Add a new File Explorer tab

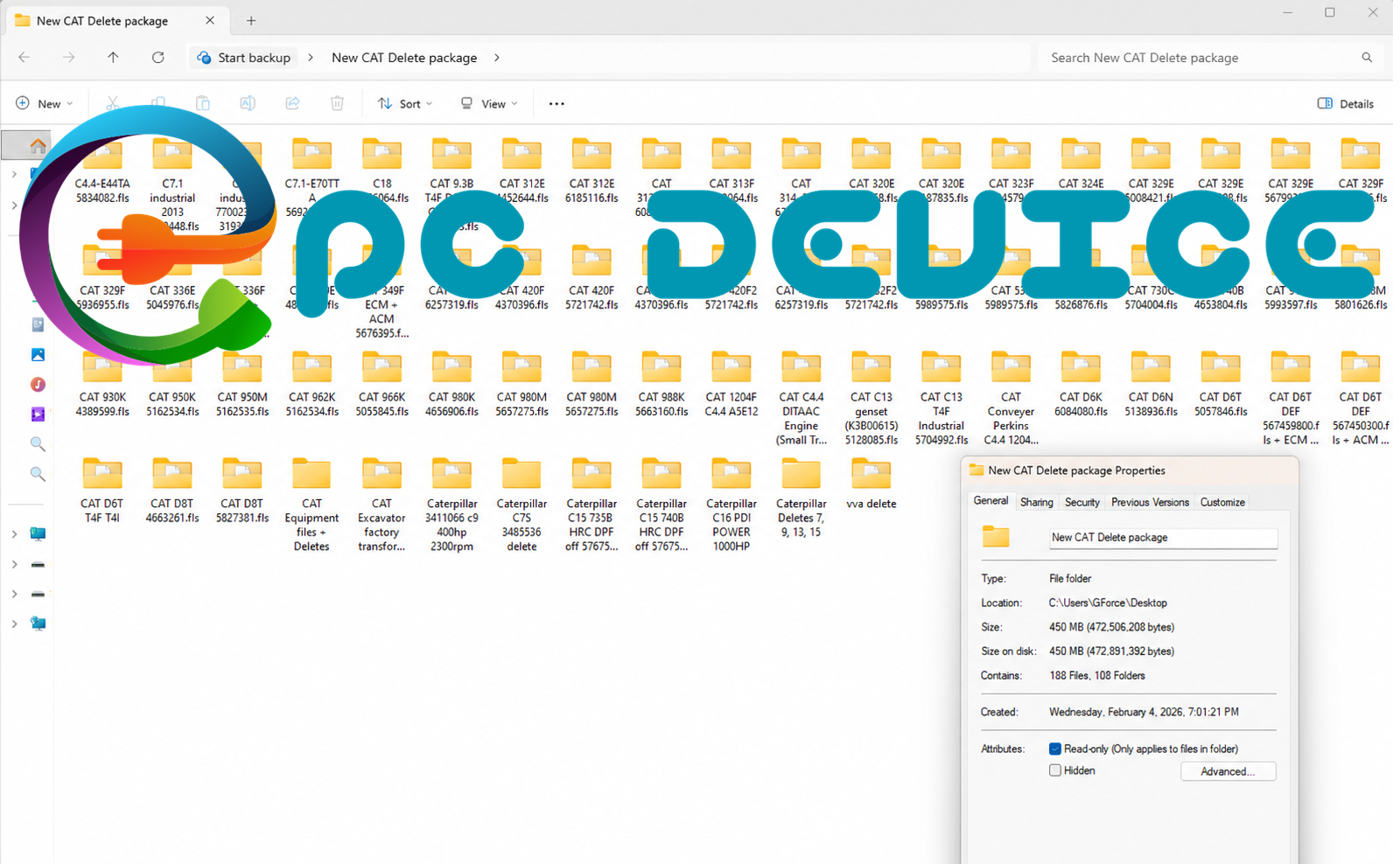coord(251,21)
